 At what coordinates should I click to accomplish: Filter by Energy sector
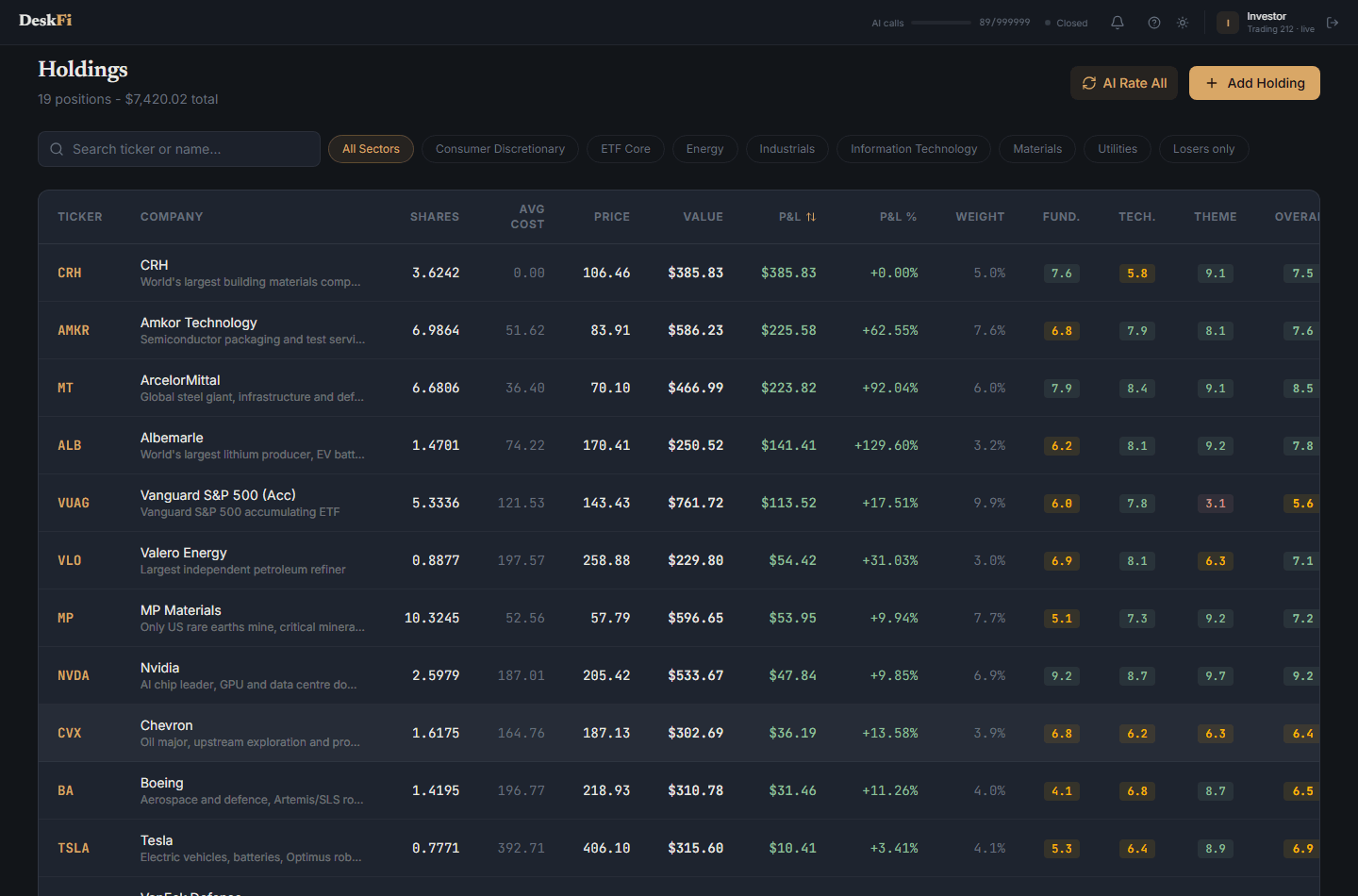point(704,149)
